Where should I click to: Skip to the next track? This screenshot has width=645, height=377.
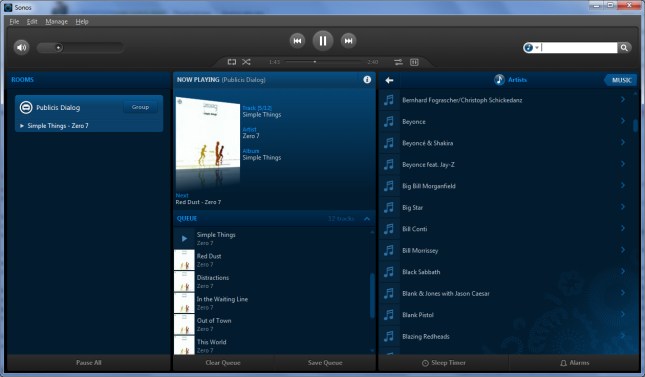(x=348, y=40)
